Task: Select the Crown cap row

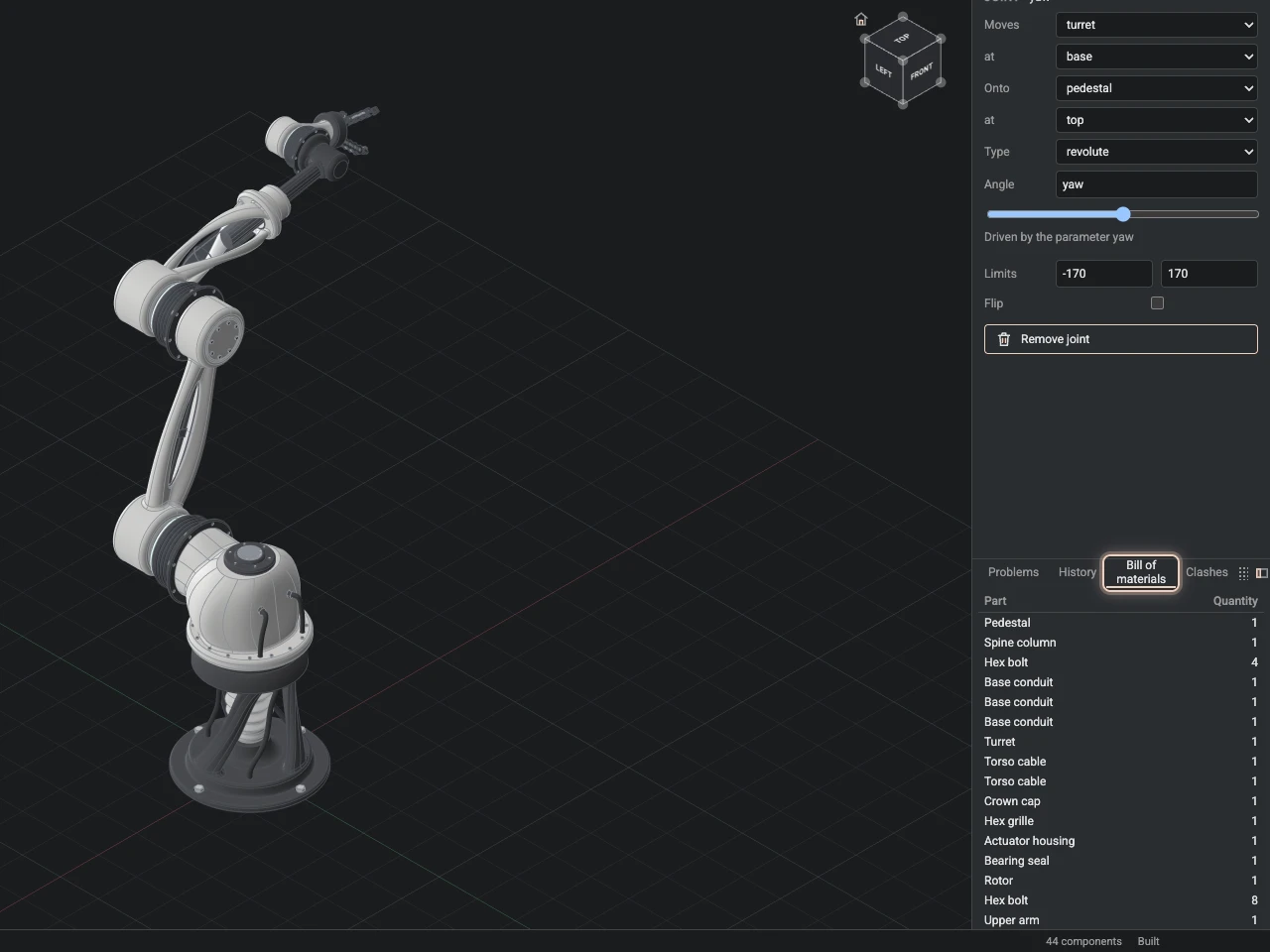Action: pyautogui.click(x=1121, y=801)
